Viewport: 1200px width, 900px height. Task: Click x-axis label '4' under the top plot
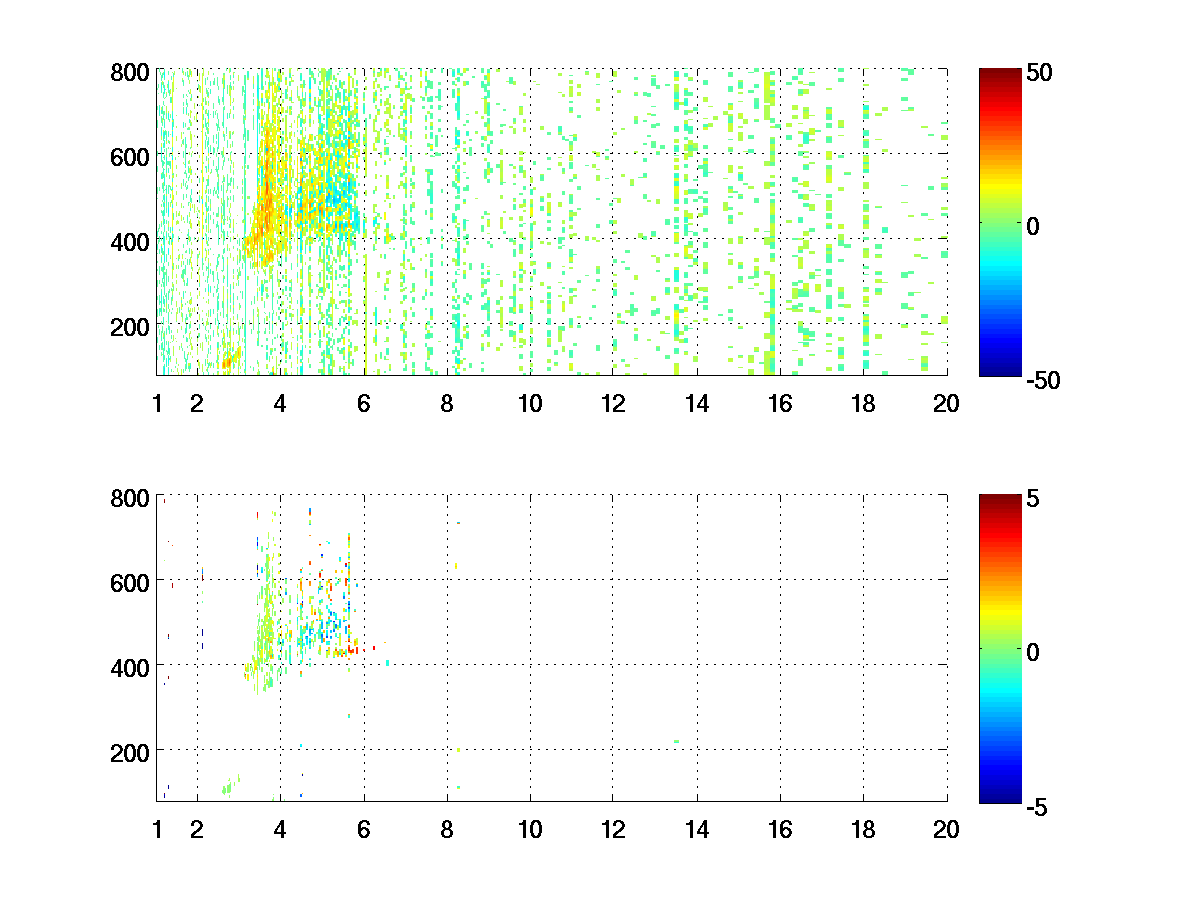tap(280, 404)
